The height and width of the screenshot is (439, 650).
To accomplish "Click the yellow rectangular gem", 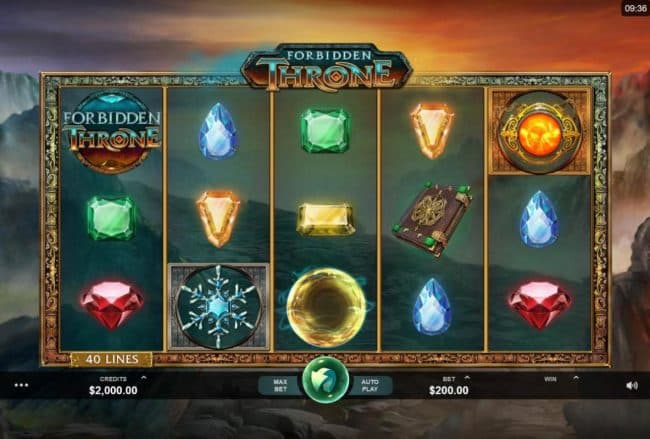I will (x=325, y=219).
